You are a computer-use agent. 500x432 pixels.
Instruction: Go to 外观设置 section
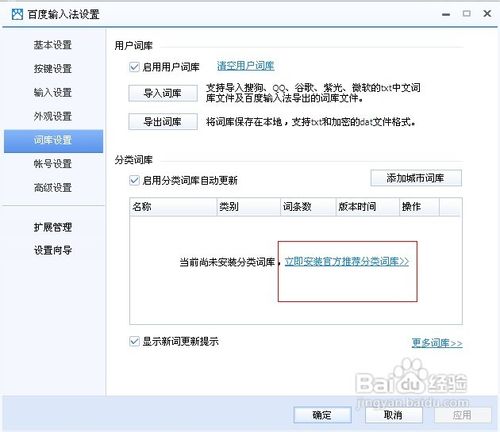pyautogui.click(x=53, y=116)
